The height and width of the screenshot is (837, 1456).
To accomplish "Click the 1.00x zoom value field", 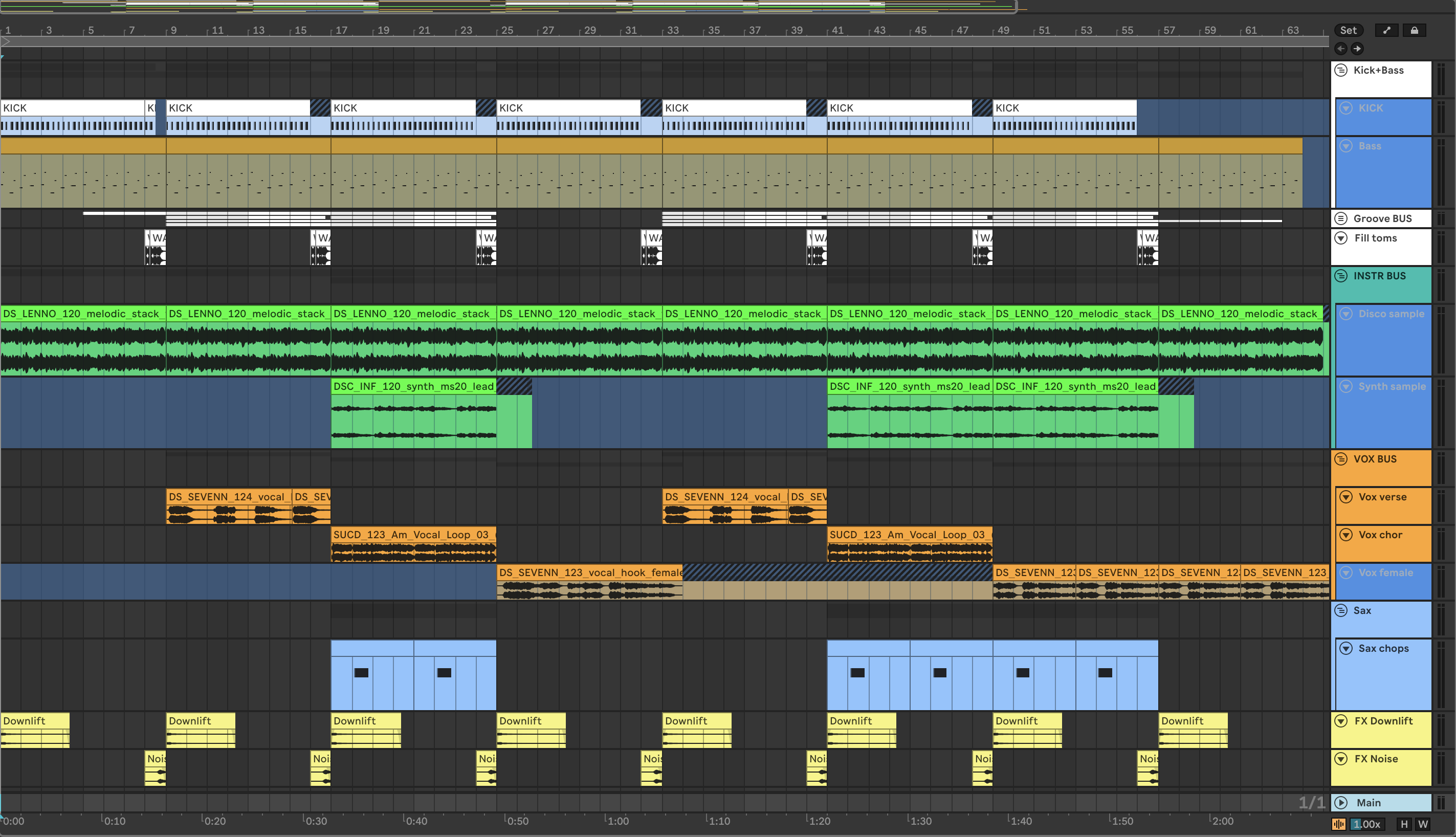I will (1367, 824).
